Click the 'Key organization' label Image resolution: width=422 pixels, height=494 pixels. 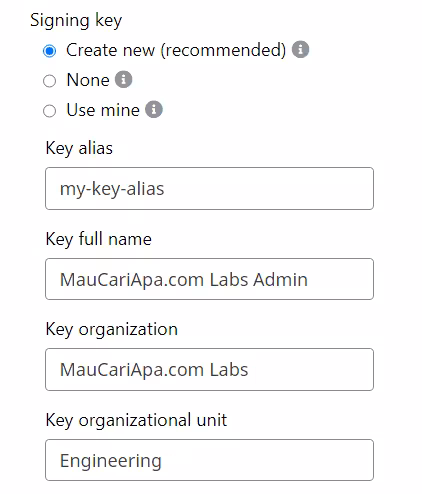[112, 330]
